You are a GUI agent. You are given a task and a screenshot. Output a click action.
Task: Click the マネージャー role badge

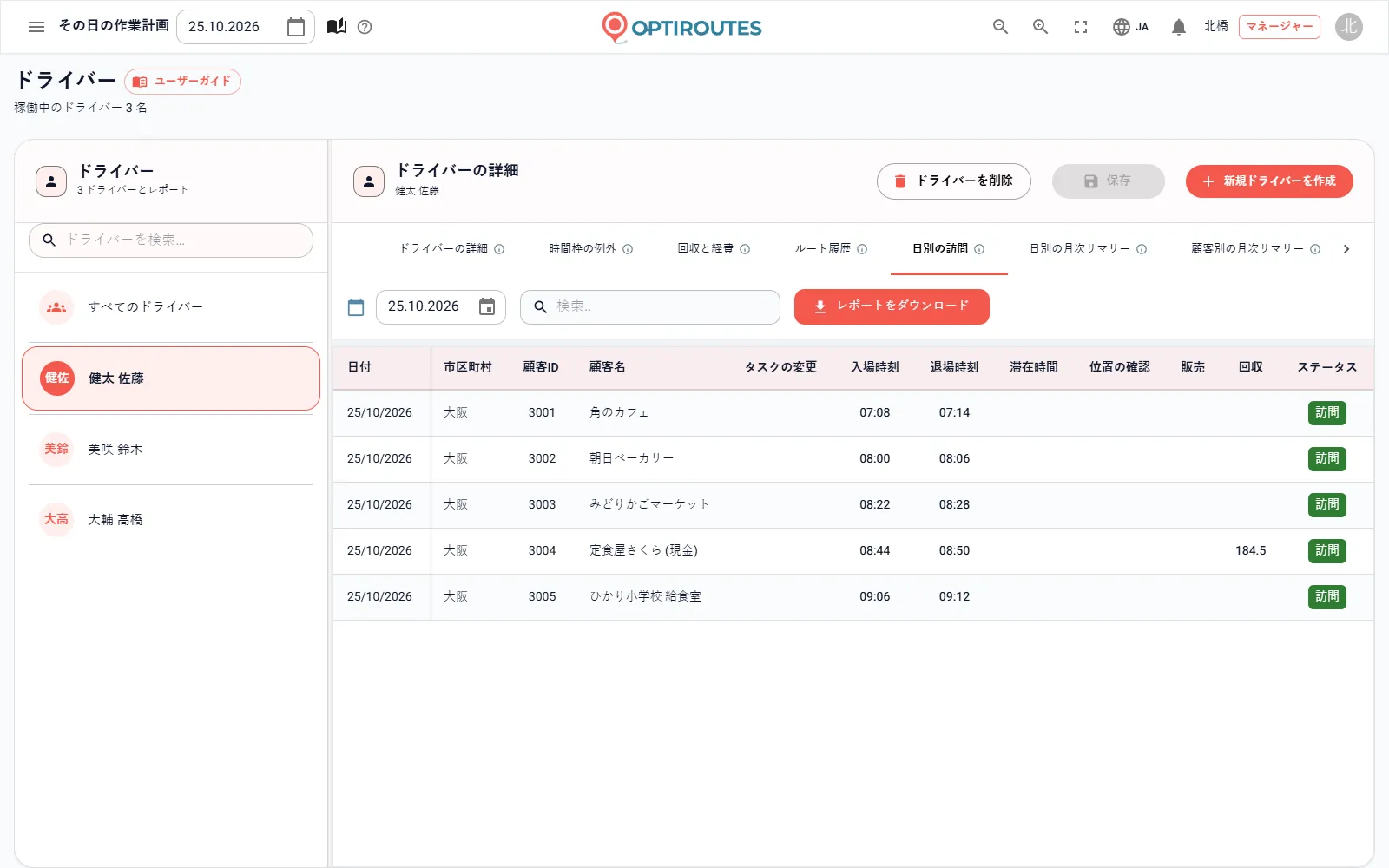[x=1279, y=27]
